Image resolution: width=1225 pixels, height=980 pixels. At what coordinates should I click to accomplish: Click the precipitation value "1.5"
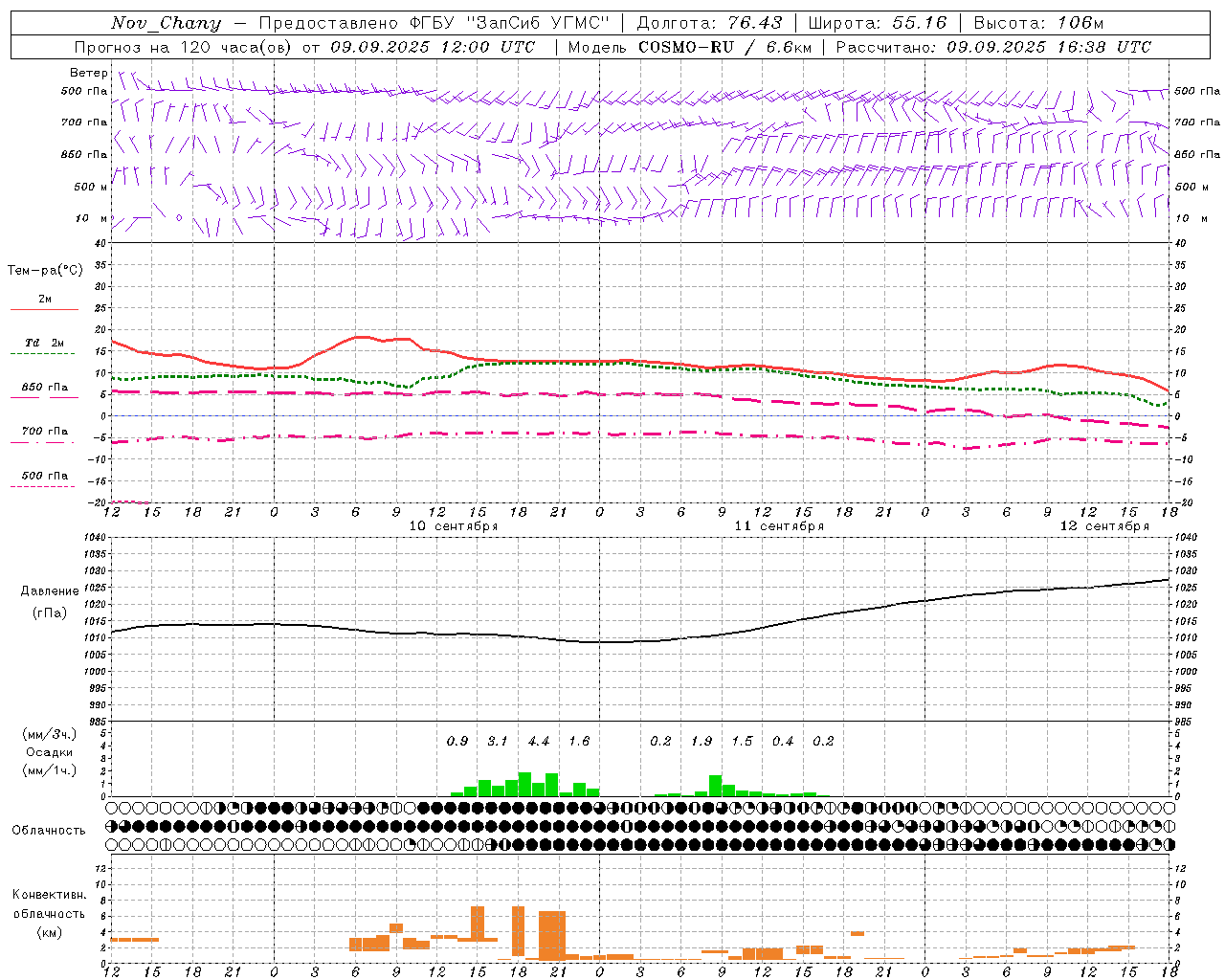click(x=742, y=741)
